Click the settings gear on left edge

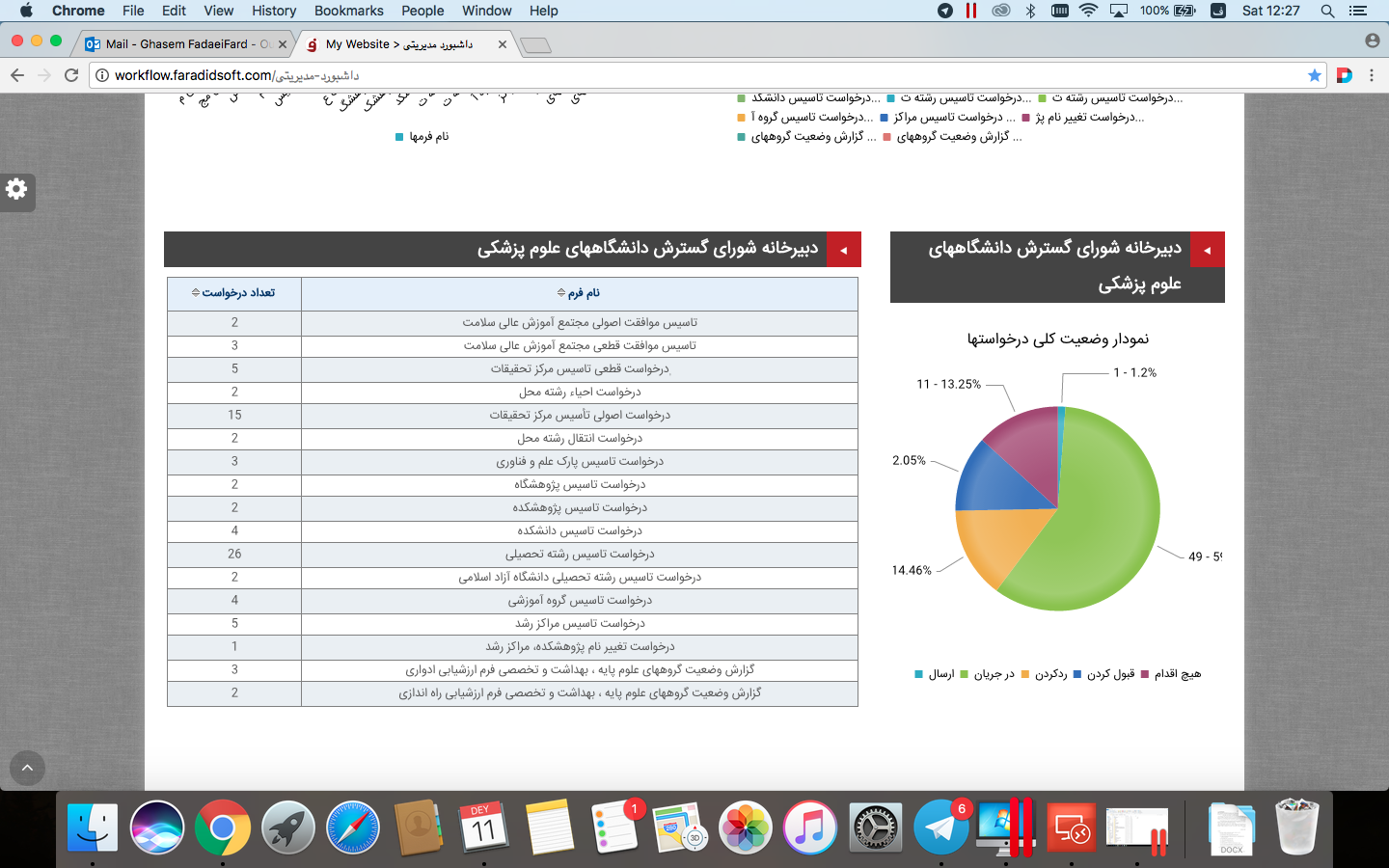(17, 190)
